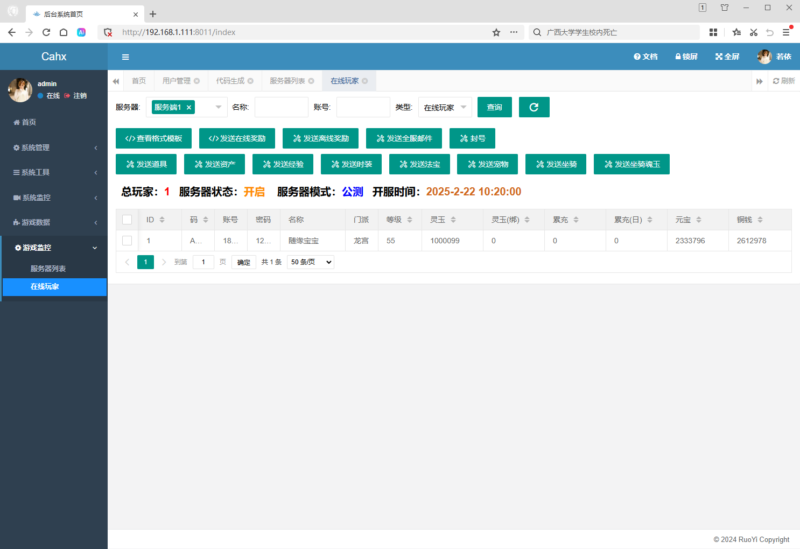This screenshot has height=549, width=800.
Task: Focus the 名称 input field
Action: point(282,107)
